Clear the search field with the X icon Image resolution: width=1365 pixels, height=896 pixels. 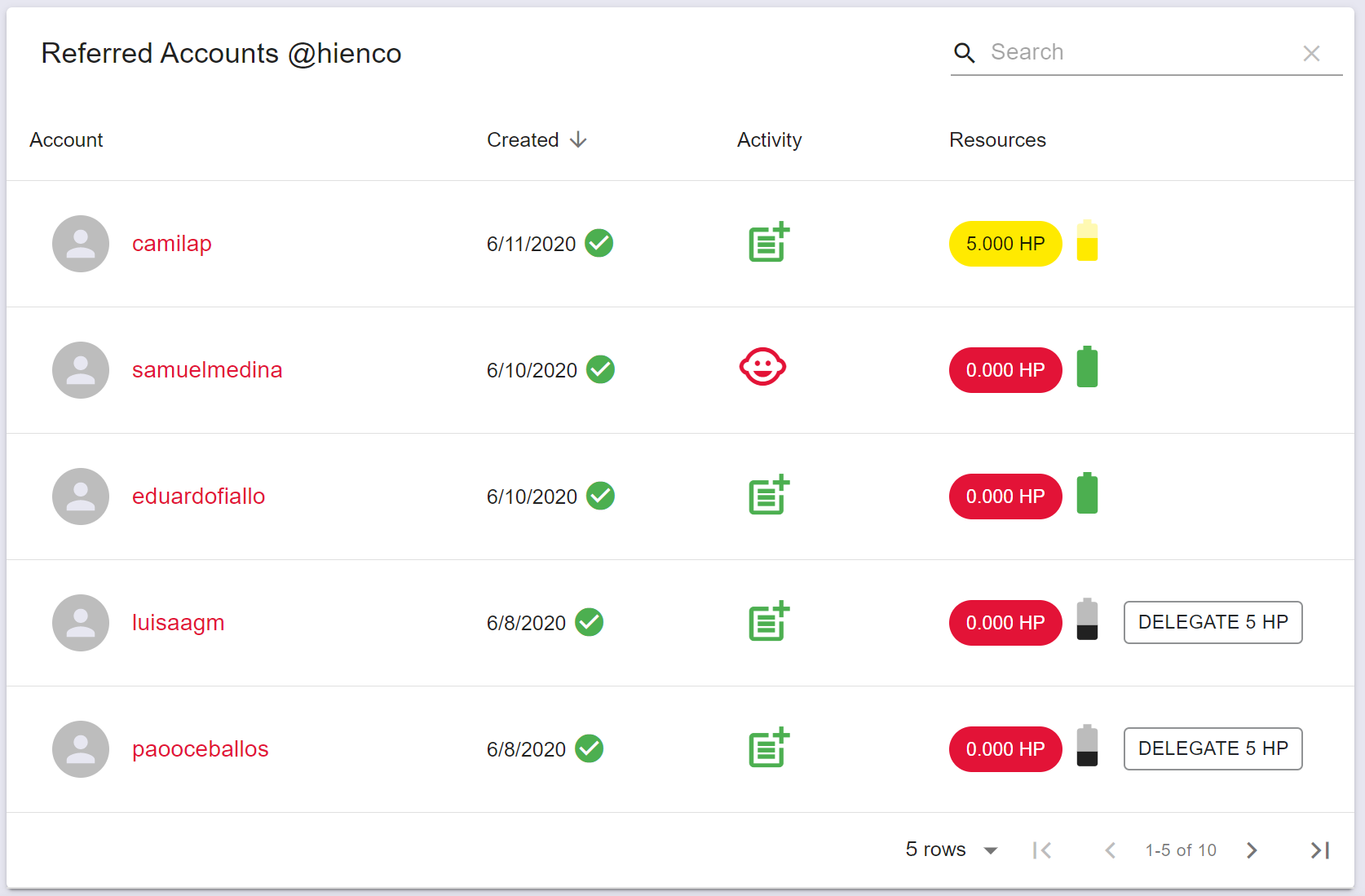1311,54
